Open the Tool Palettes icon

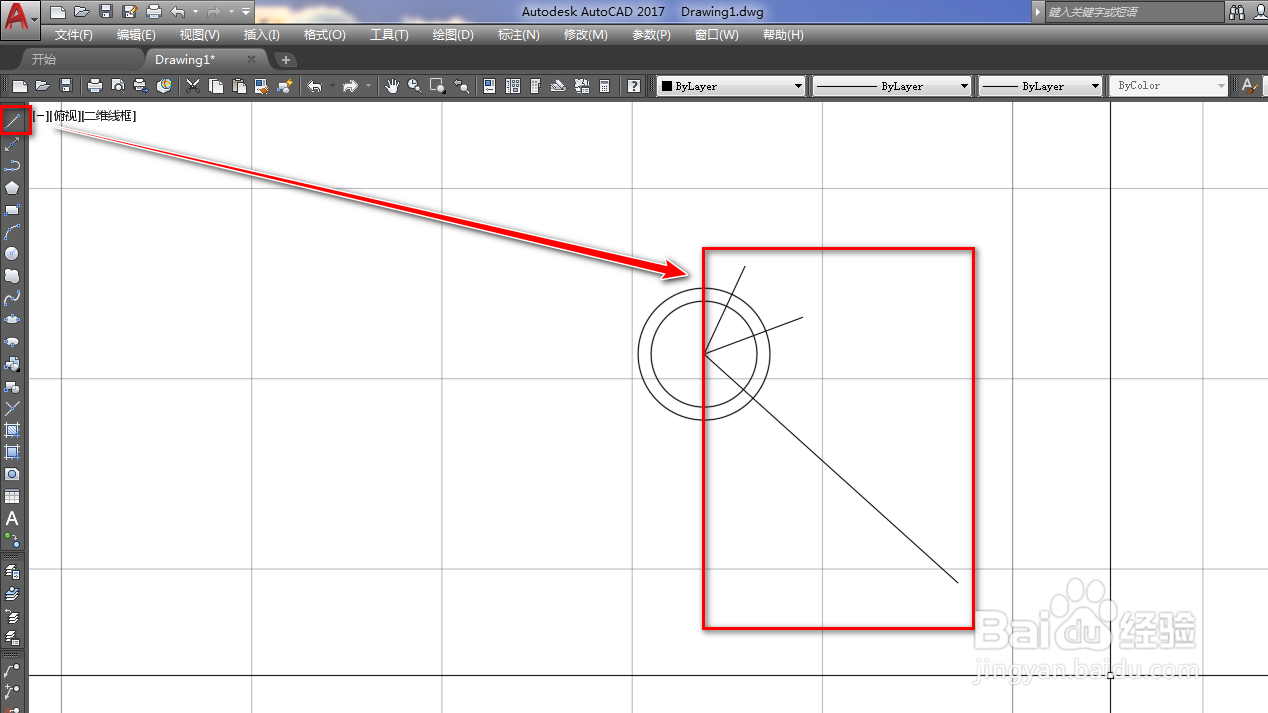[536, 86]
